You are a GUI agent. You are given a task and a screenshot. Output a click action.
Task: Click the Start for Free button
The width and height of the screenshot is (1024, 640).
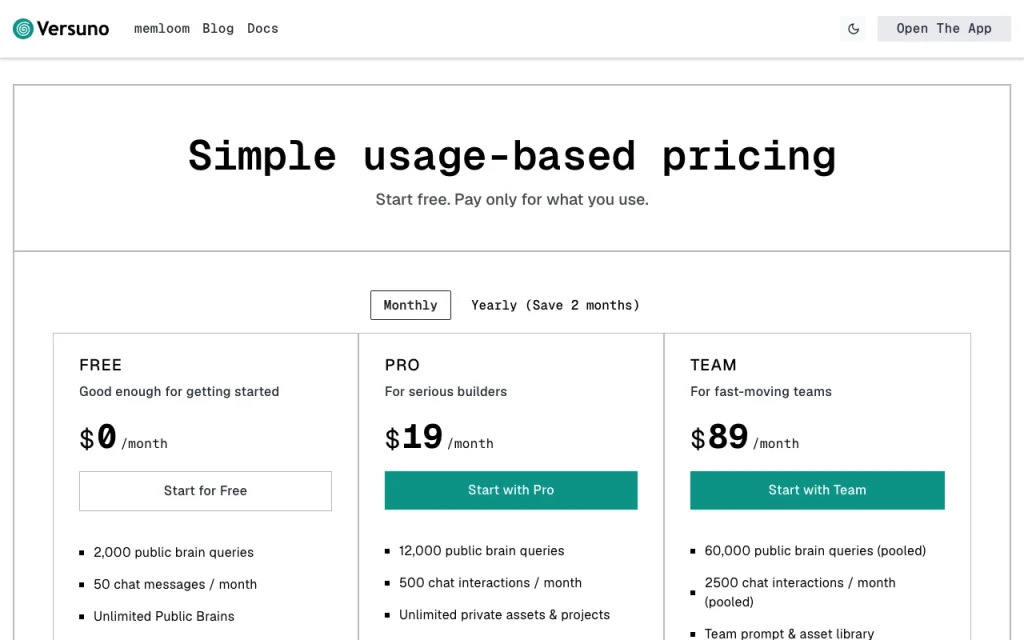[205, 490]
